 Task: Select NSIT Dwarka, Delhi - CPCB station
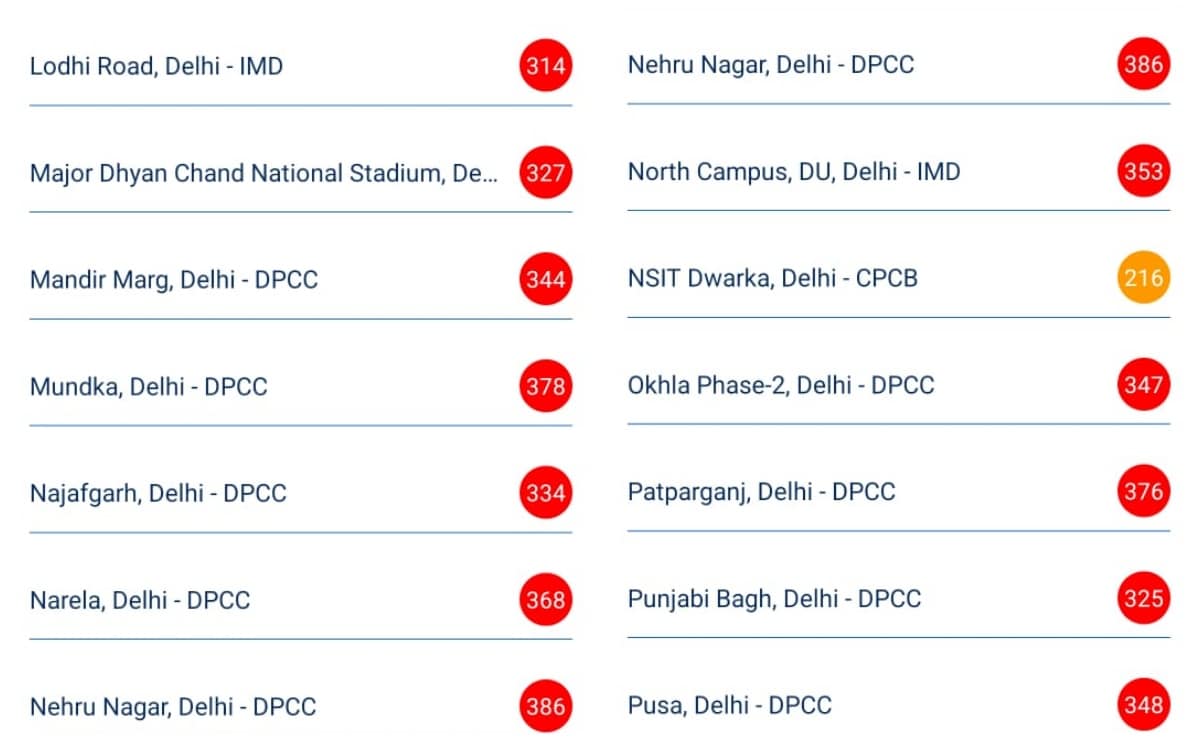click(x=773, y=278)
